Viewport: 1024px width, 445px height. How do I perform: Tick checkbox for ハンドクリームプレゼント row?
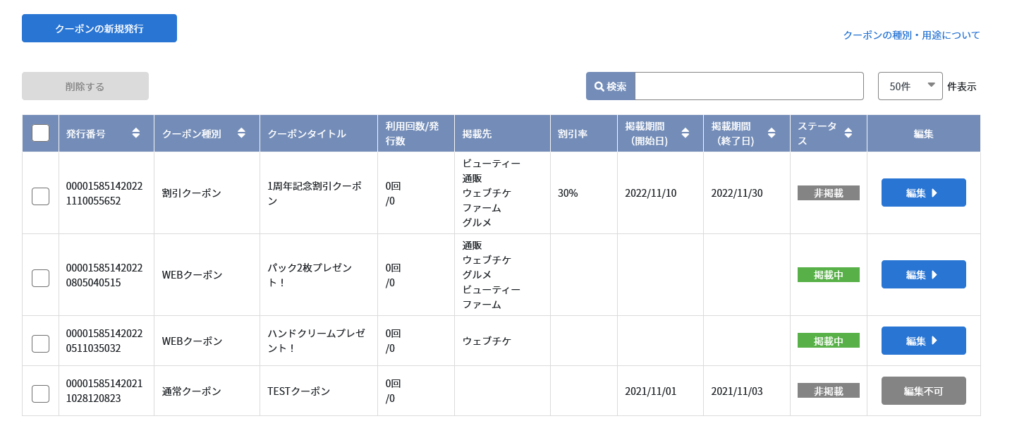tap(41, 343)
